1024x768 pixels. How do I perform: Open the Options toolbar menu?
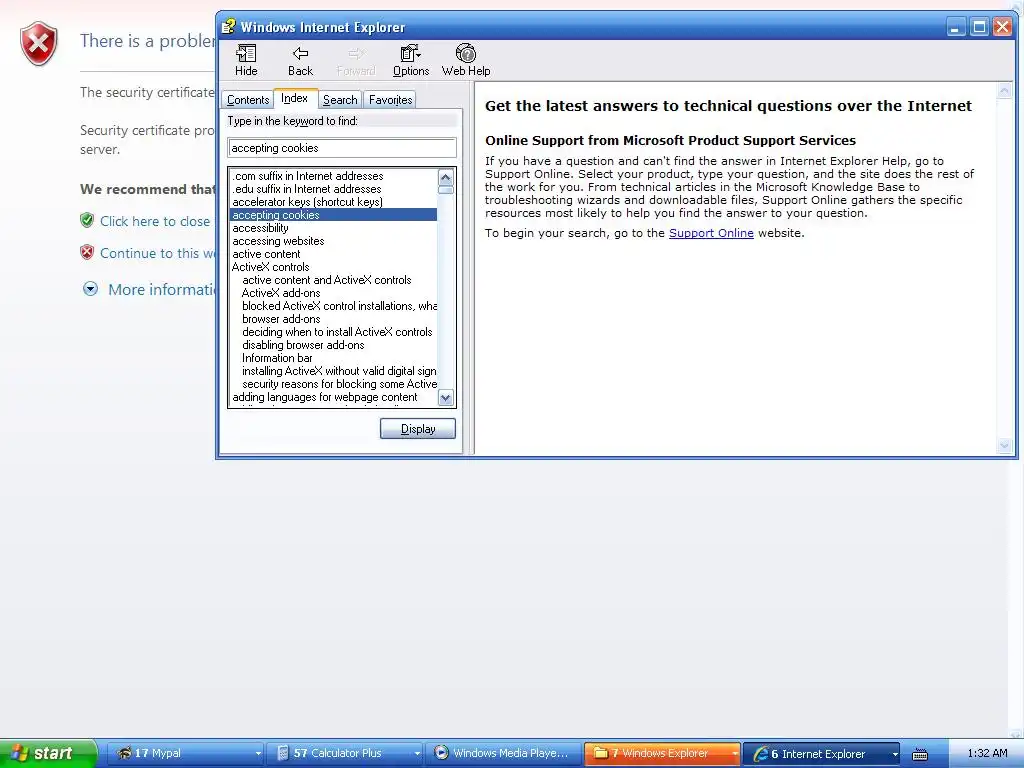click(411, 60)
